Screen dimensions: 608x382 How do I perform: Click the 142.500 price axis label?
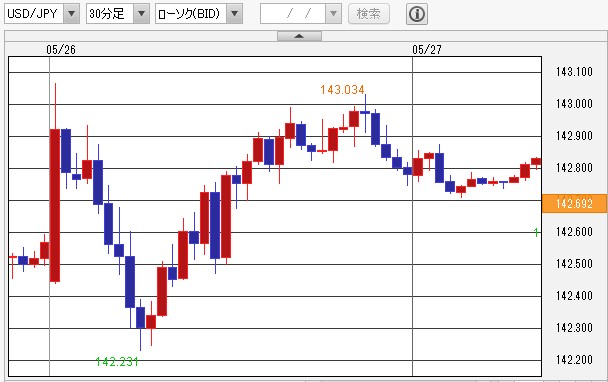click(574, 264)
